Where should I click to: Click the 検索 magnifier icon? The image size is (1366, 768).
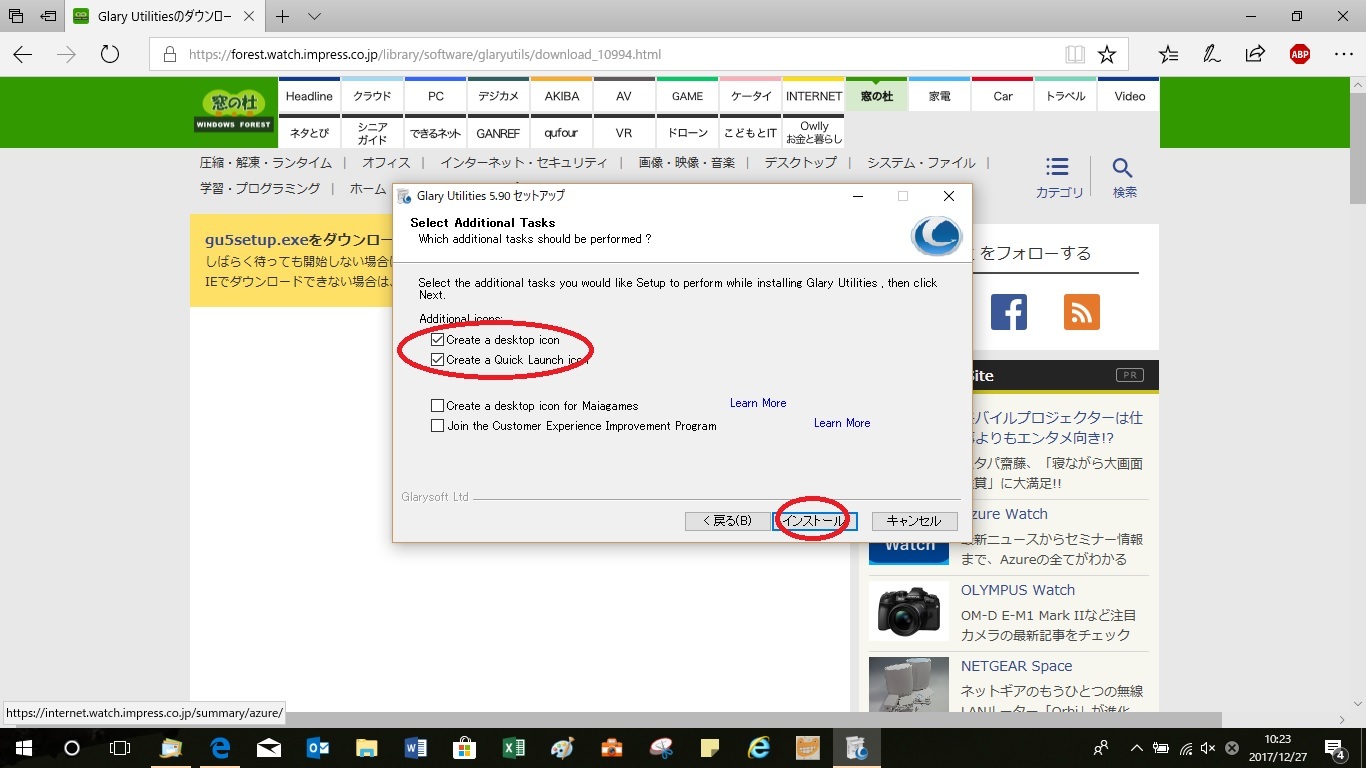[1124, 178]
